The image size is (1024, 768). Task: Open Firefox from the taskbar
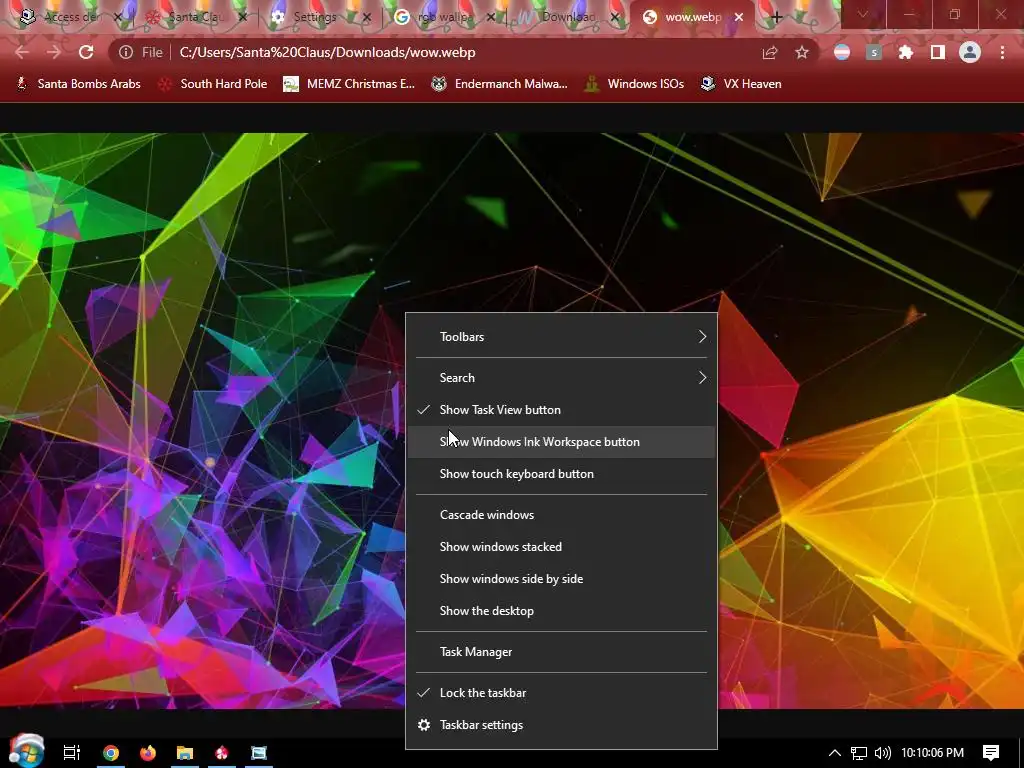[148, 753]
